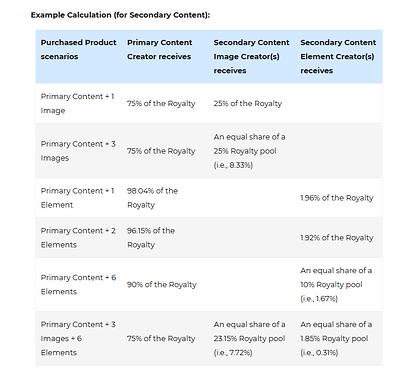Click the '25% Royalty pool (i.e., 8.33%)' cell

point(249,151)
